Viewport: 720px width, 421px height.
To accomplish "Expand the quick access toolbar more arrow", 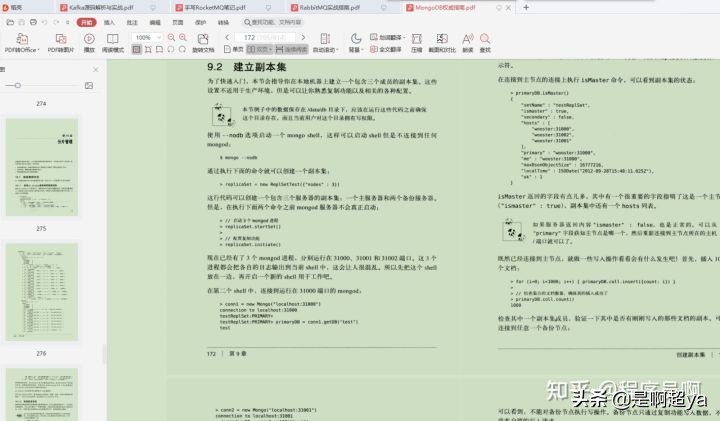I will pos(68,22).
